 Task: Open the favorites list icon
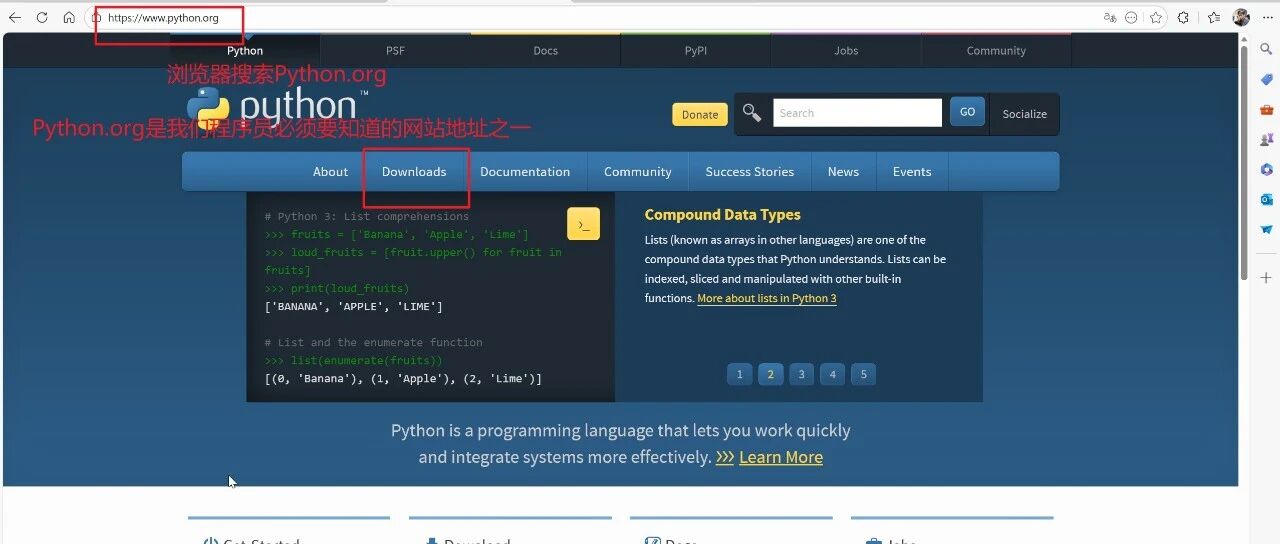tap(1214, 18)
